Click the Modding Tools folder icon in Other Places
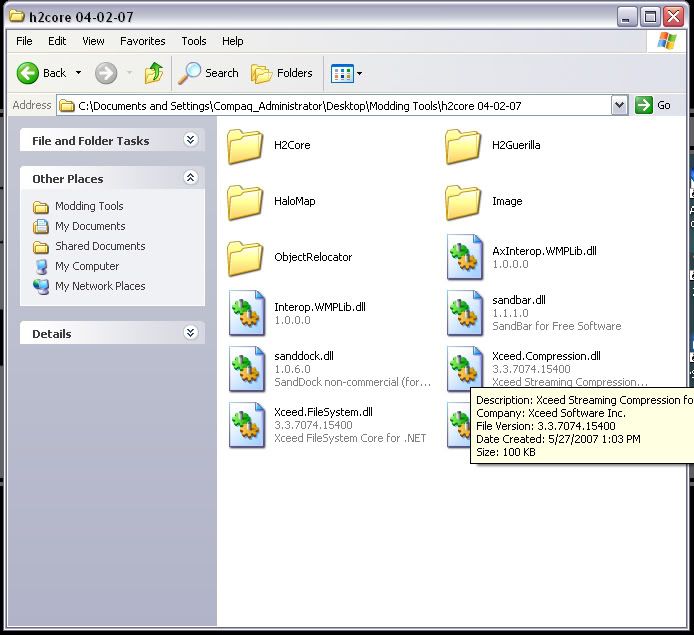 pyautogui.click(x=41, y=207)
